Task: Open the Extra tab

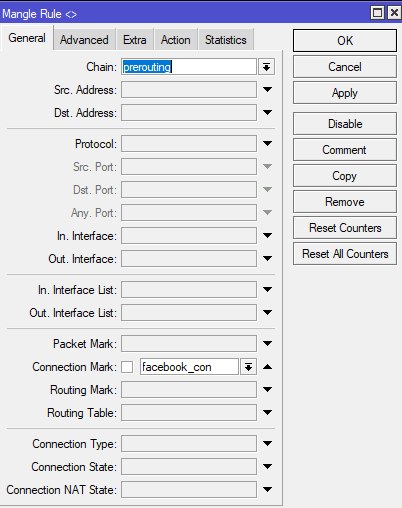Action: 135,40
